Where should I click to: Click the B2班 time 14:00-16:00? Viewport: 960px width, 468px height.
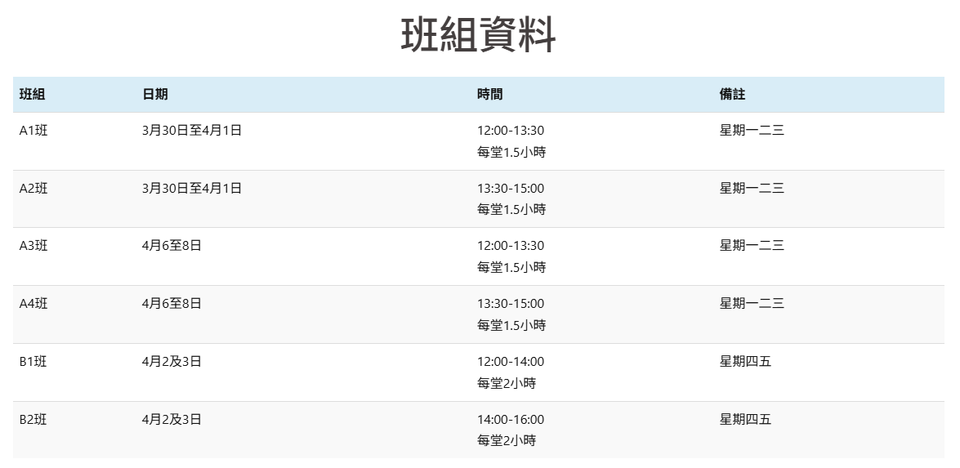tap(511, 420)
